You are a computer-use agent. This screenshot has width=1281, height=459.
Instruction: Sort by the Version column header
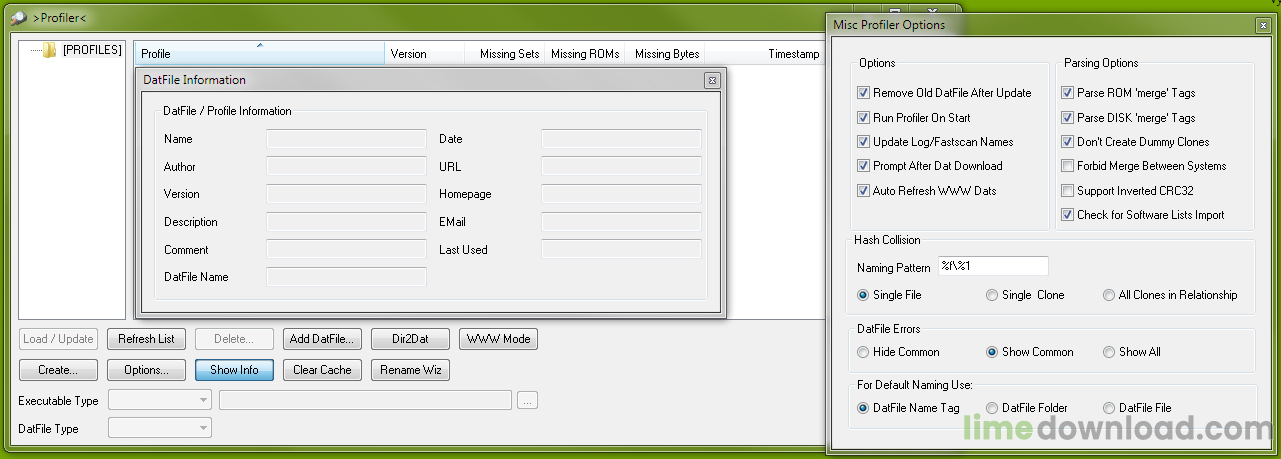pyautogui.click(x=425, y=54)
